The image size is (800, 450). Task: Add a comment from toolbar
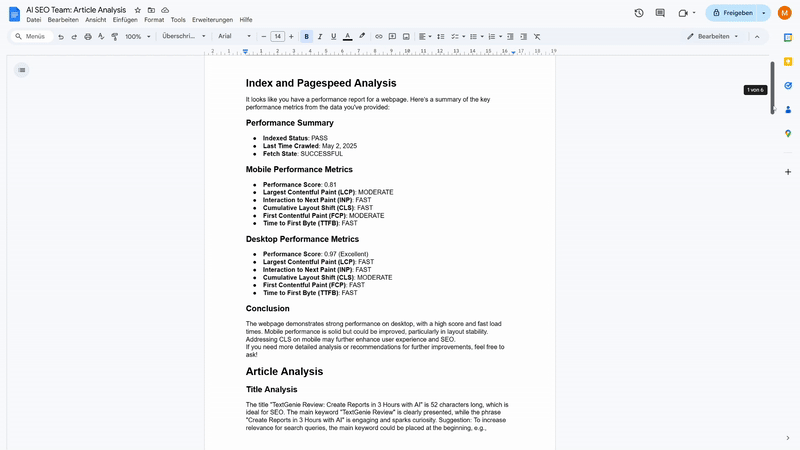pyautogui.click(x=392, y=37)
